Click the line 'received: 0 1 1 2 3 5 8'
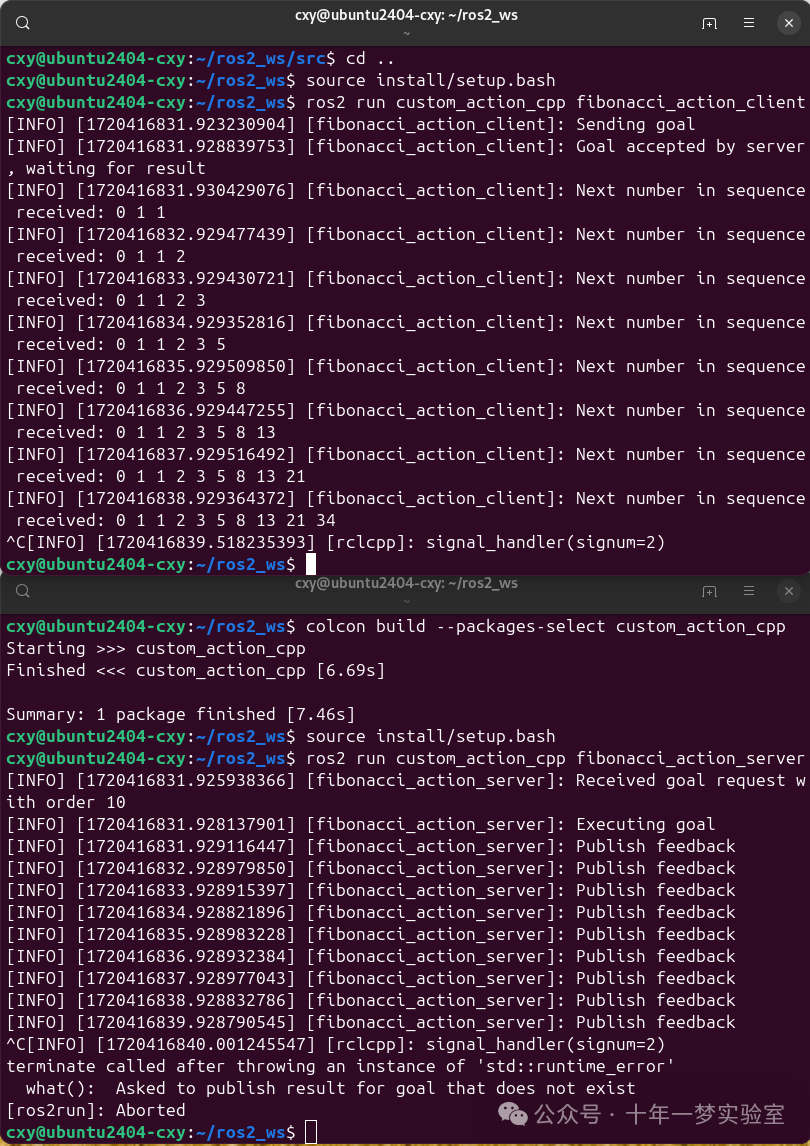The image size is (810, 1146). click(131, 388)
